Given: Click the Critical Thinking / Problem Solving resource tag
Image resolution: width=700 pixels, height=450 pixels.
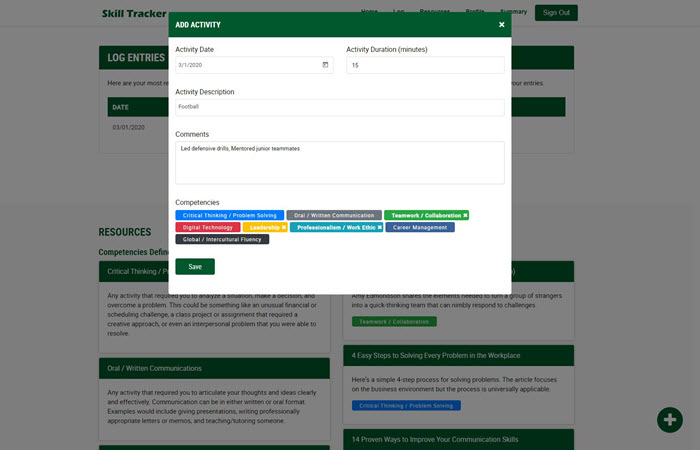Looking at the screenshot, I should (x=406, y=405).
